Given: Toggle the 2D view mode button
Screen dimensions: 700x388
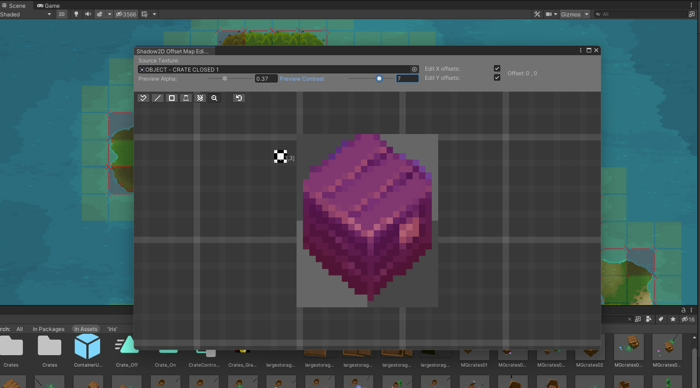Looking at the screenshot, I should coord(62,14).
